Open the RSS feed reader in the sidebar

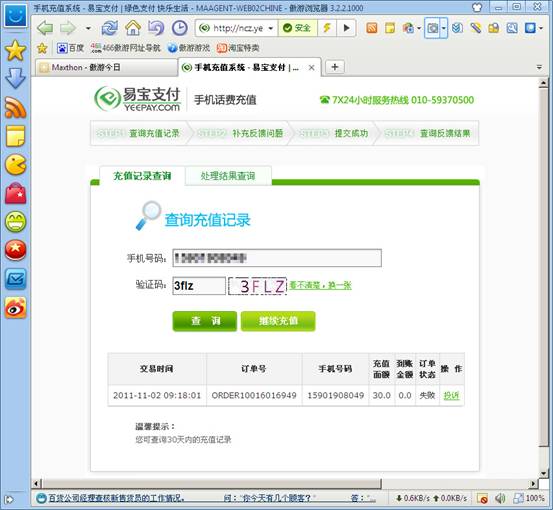[x=15, y=107]
